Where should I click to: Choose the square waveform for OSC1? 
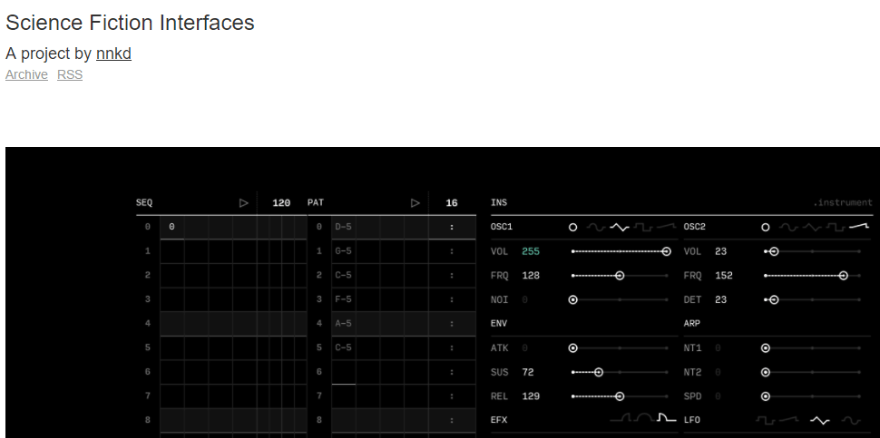642,227
